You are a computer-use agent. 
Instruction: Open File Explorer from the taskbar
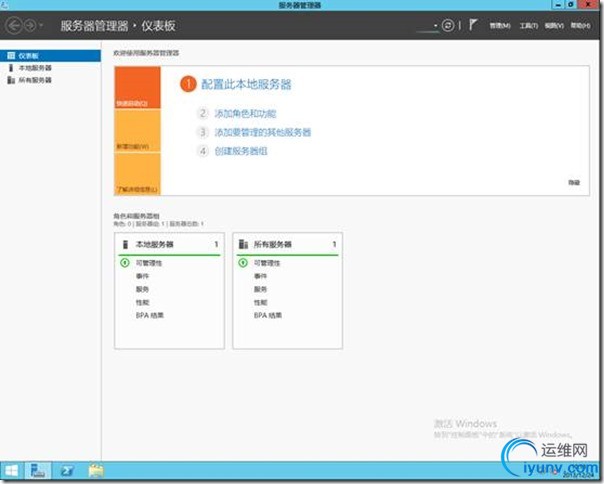point(96,471)
